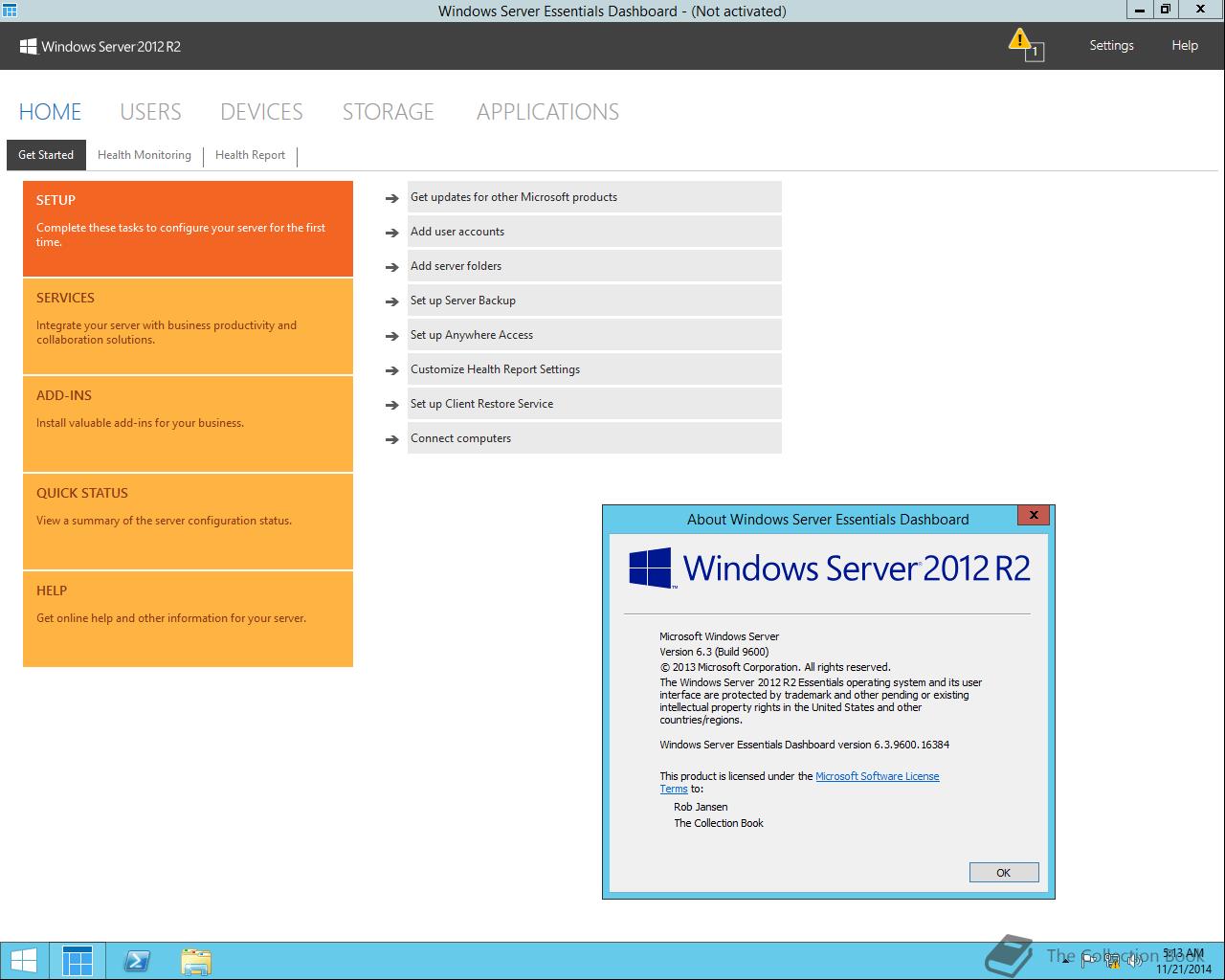Screen dimensions: 1225x980
Task: Open the Connect computers task
Action: (594, 438)
